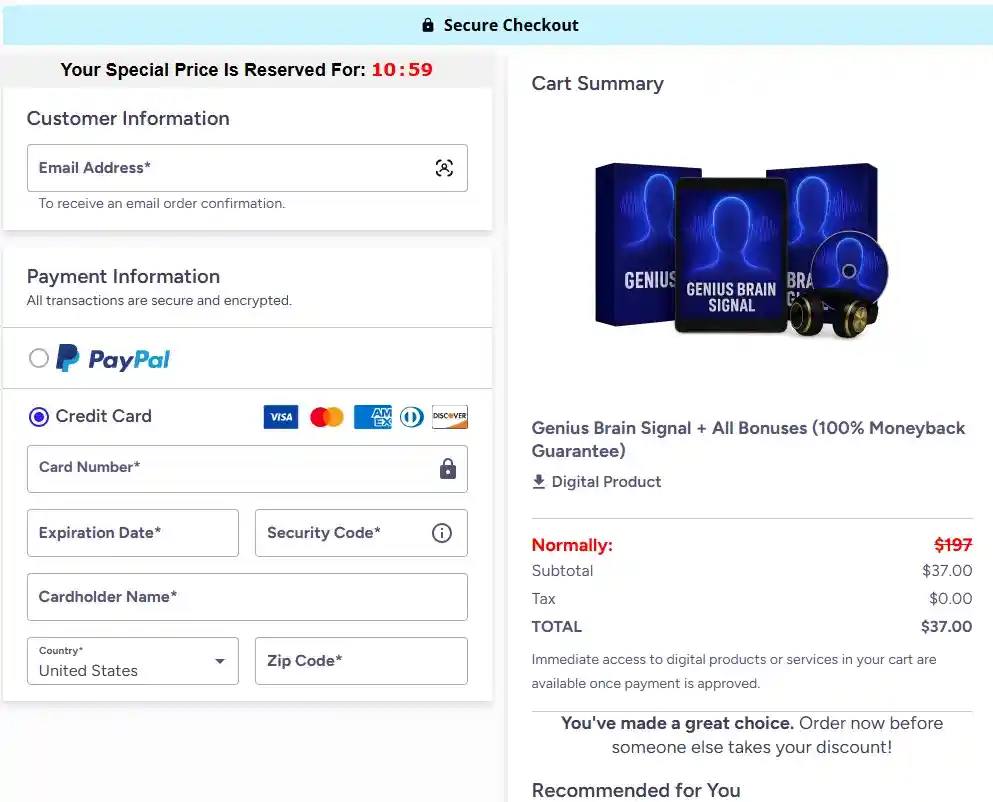Select the Credit Card radio button
Image resolution: width=993 pixels, height=802 pixels.
(x=39, y=417)
